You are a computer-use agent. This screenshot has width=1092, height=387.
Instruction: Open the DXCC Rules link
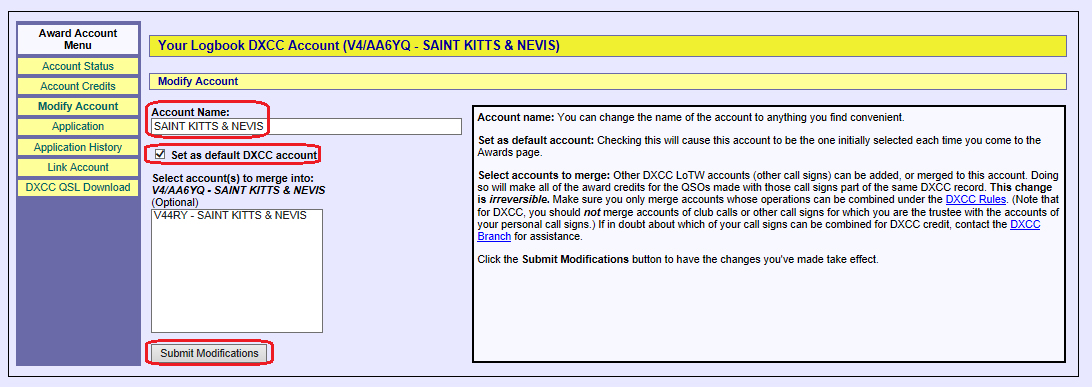point(976,199)
